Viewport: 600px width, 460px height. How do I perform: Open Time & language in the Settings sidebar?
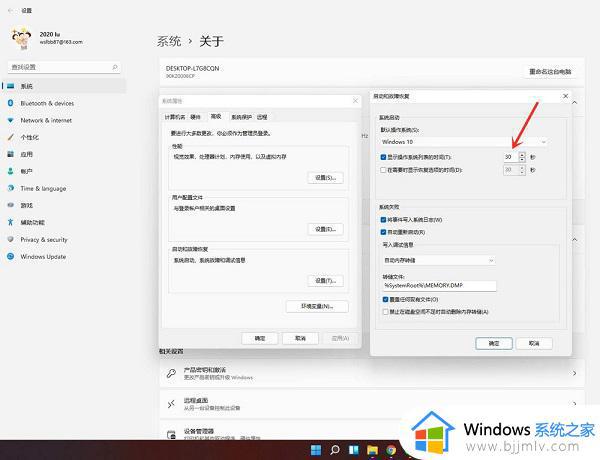64,188
